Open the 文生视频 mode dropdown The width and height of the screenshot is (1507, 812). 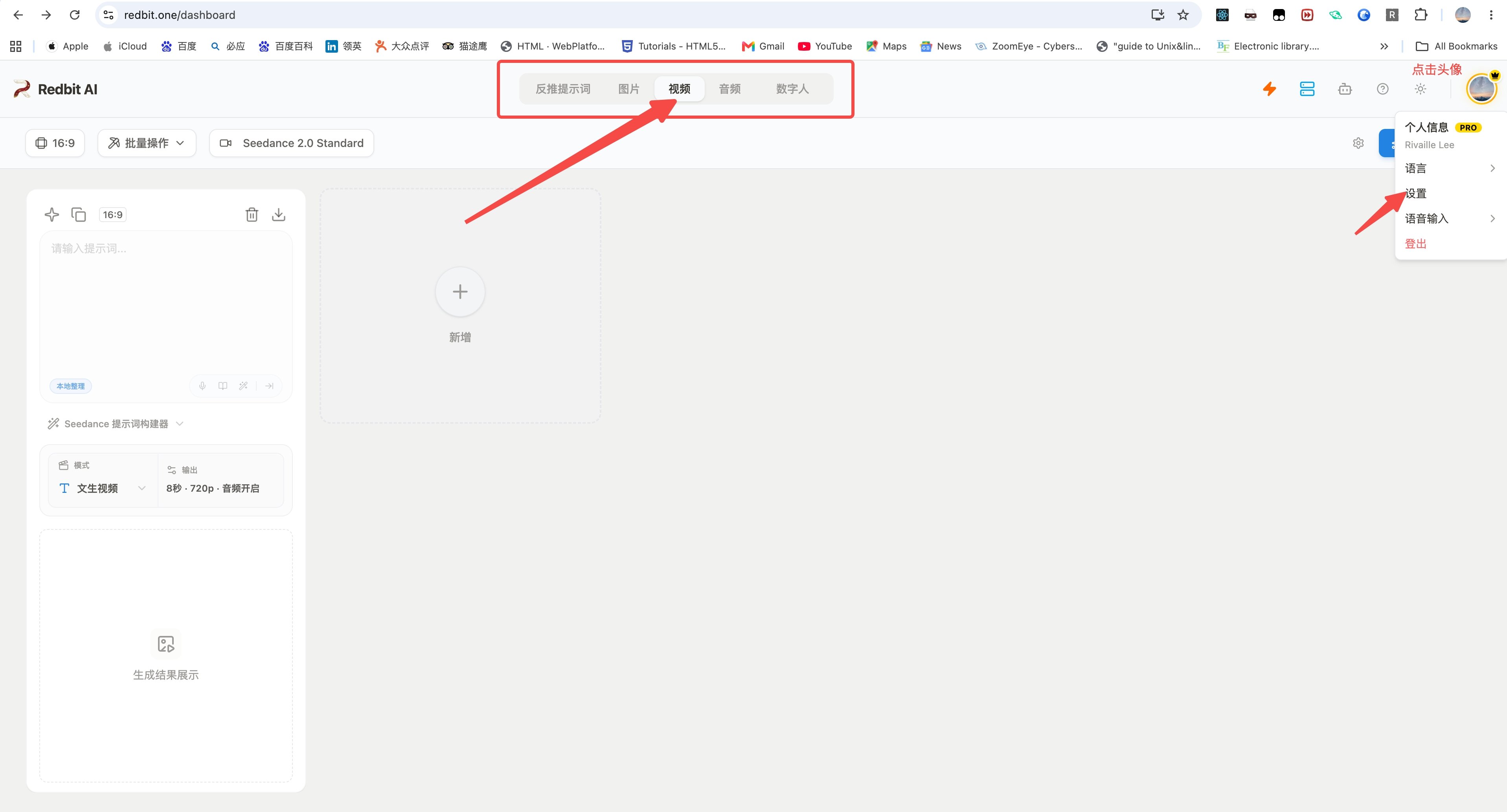coord(103,488)
